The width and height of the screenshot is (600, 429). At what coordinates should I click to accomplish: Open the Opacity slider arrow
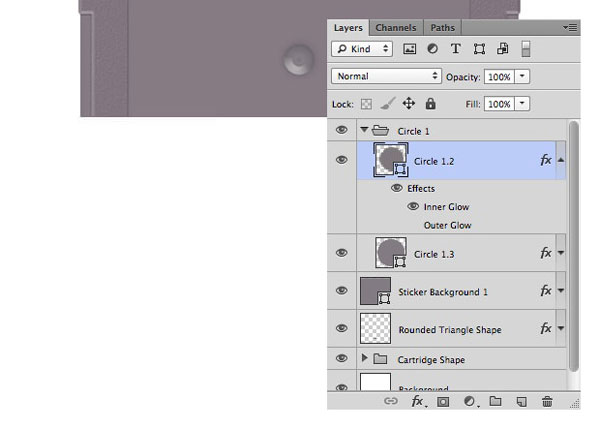tap(522, 77)
